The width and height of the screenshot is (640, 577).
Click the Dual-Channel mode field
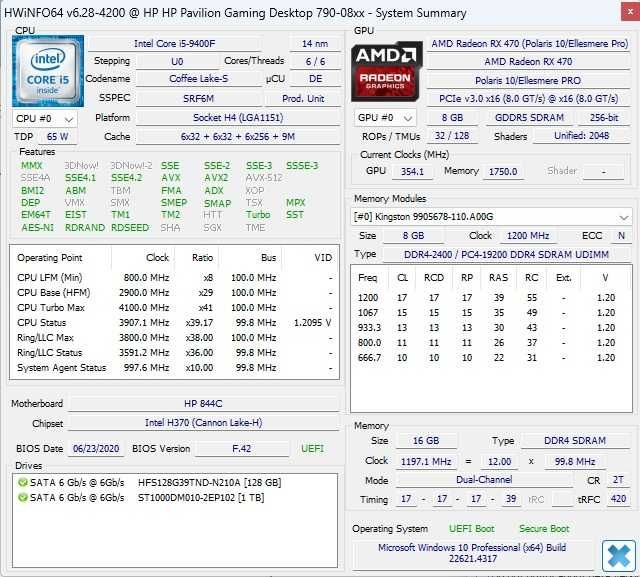pos(484,480)
